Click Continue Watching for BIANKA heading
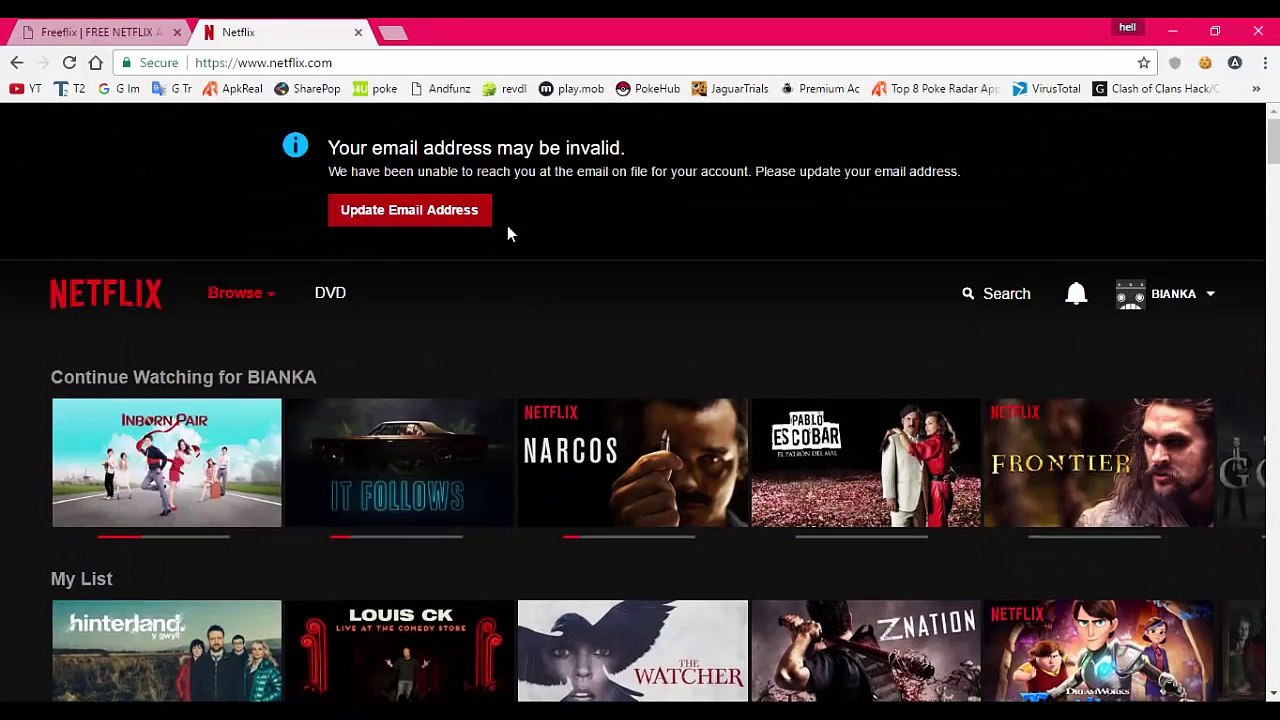1280x720 pixels. (x=184, y=377)
